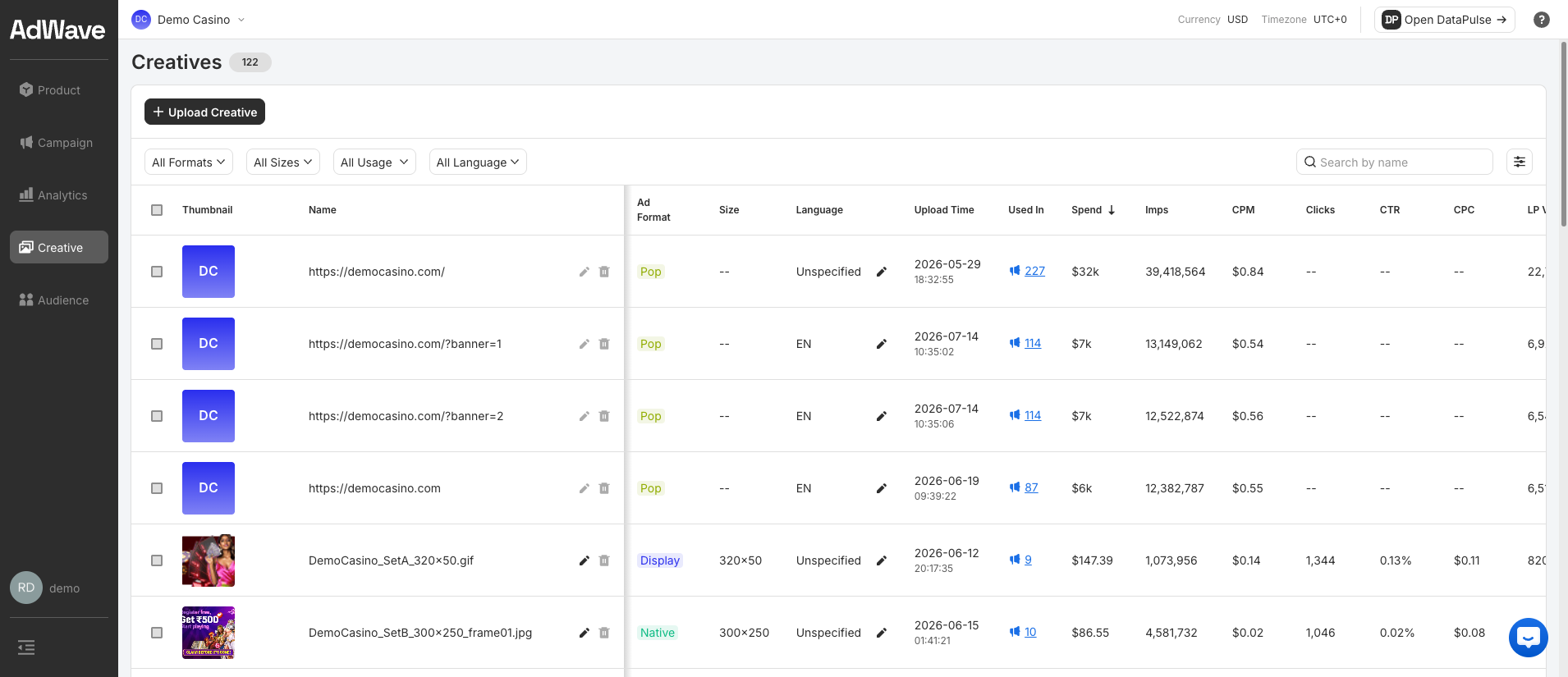Open the All Usage filter
Image resolution: width=1568 pixels, height=677 pixels.
(374, 162)
